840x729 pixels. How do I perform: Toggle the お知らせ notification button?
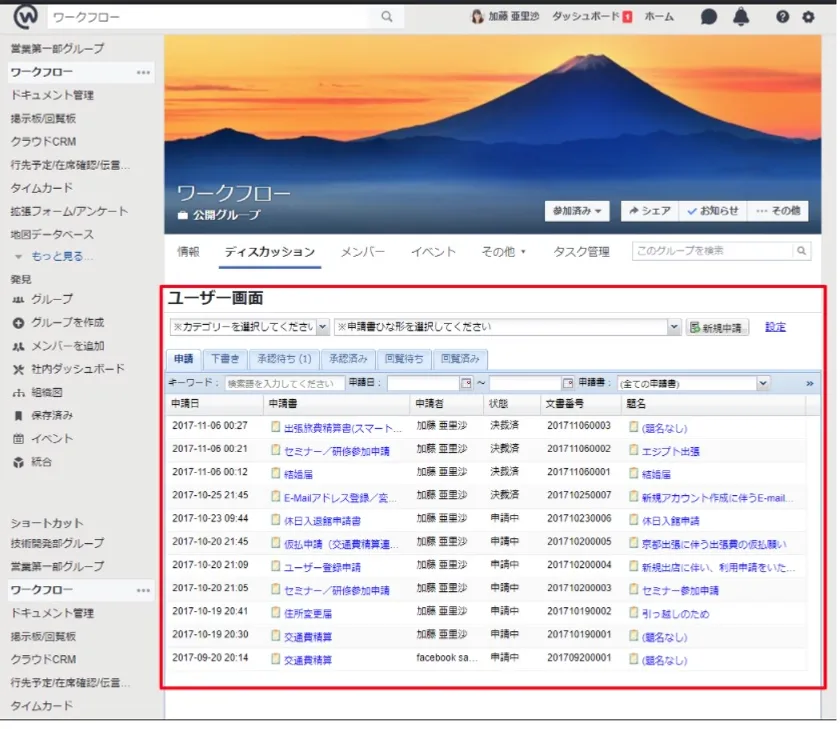tap(712, 211)
